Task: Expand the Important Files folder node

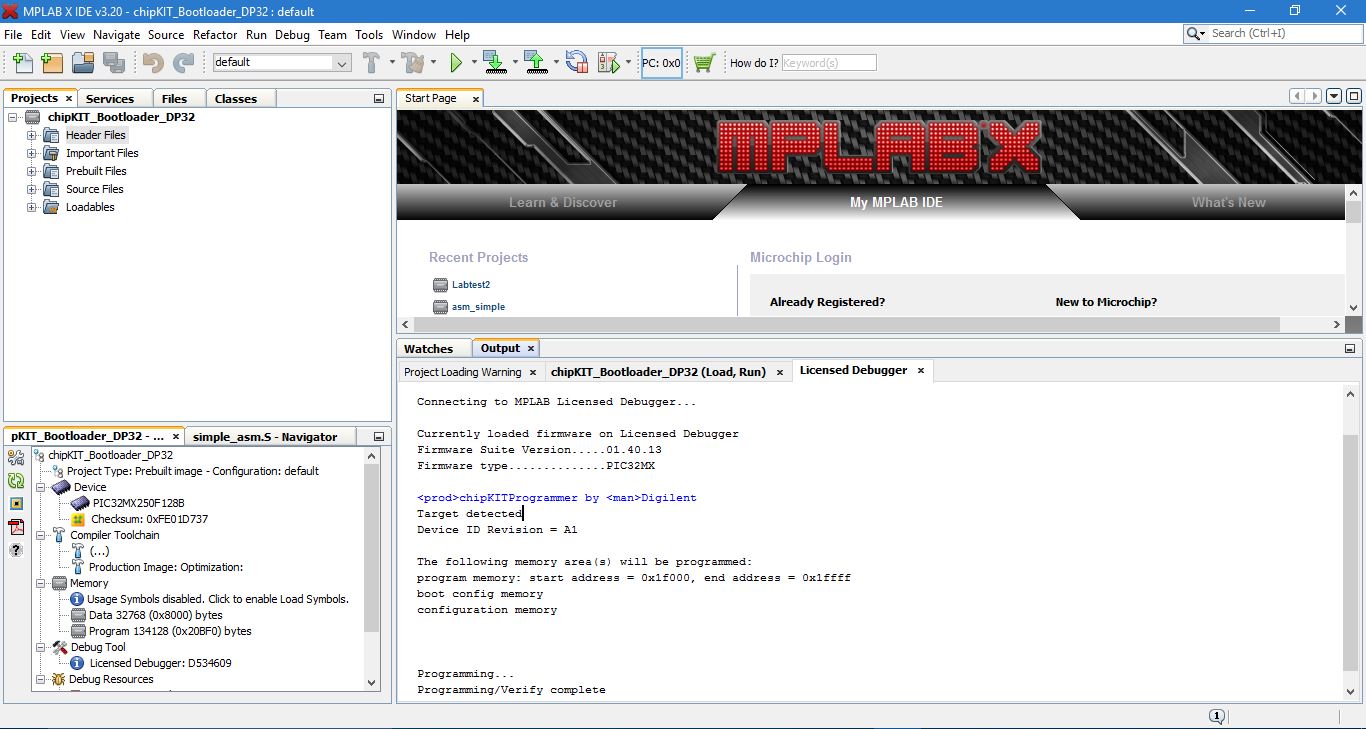Action: (x=32, y=153)
